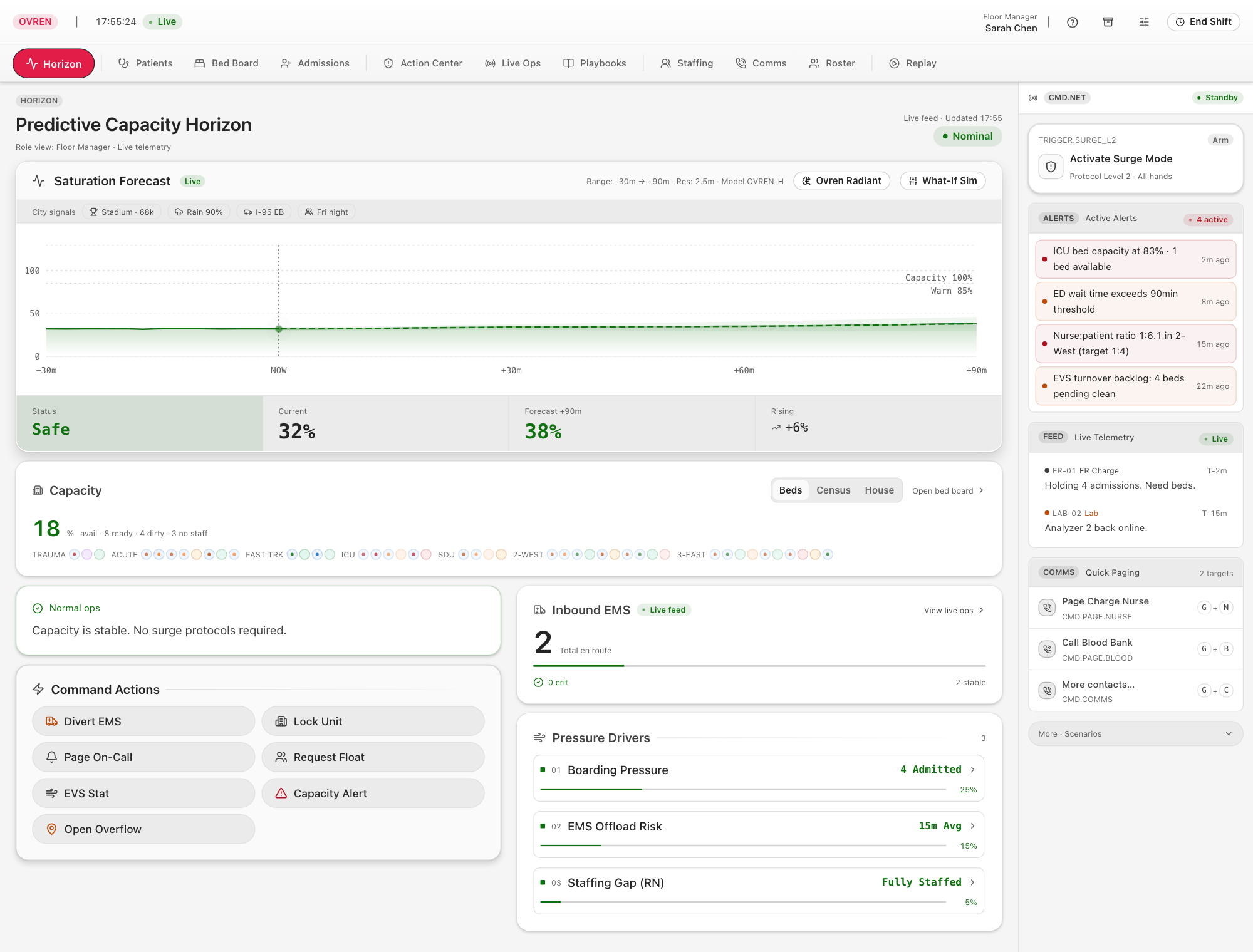Open the ER-01 ER Charge telemetry entry
The image size is (1253, 952).
pyautogui.click(x=1136, y=478)
